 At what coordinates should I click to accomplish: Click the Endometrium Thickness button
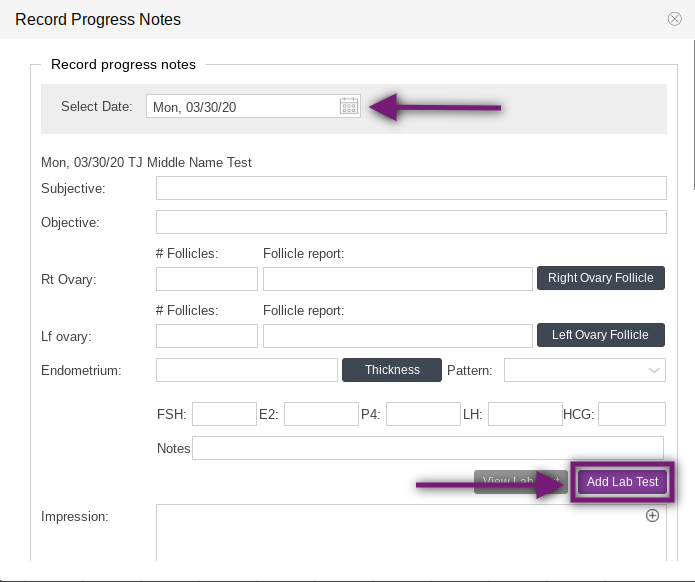(x=392, y=370)
